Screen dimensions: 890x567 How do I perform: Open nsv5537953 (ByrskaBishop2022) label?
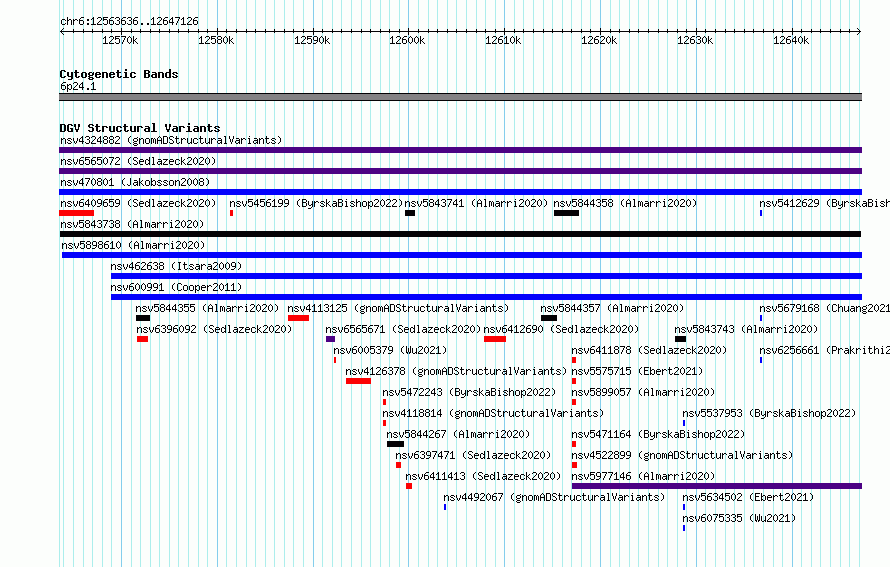coord(769,413)
